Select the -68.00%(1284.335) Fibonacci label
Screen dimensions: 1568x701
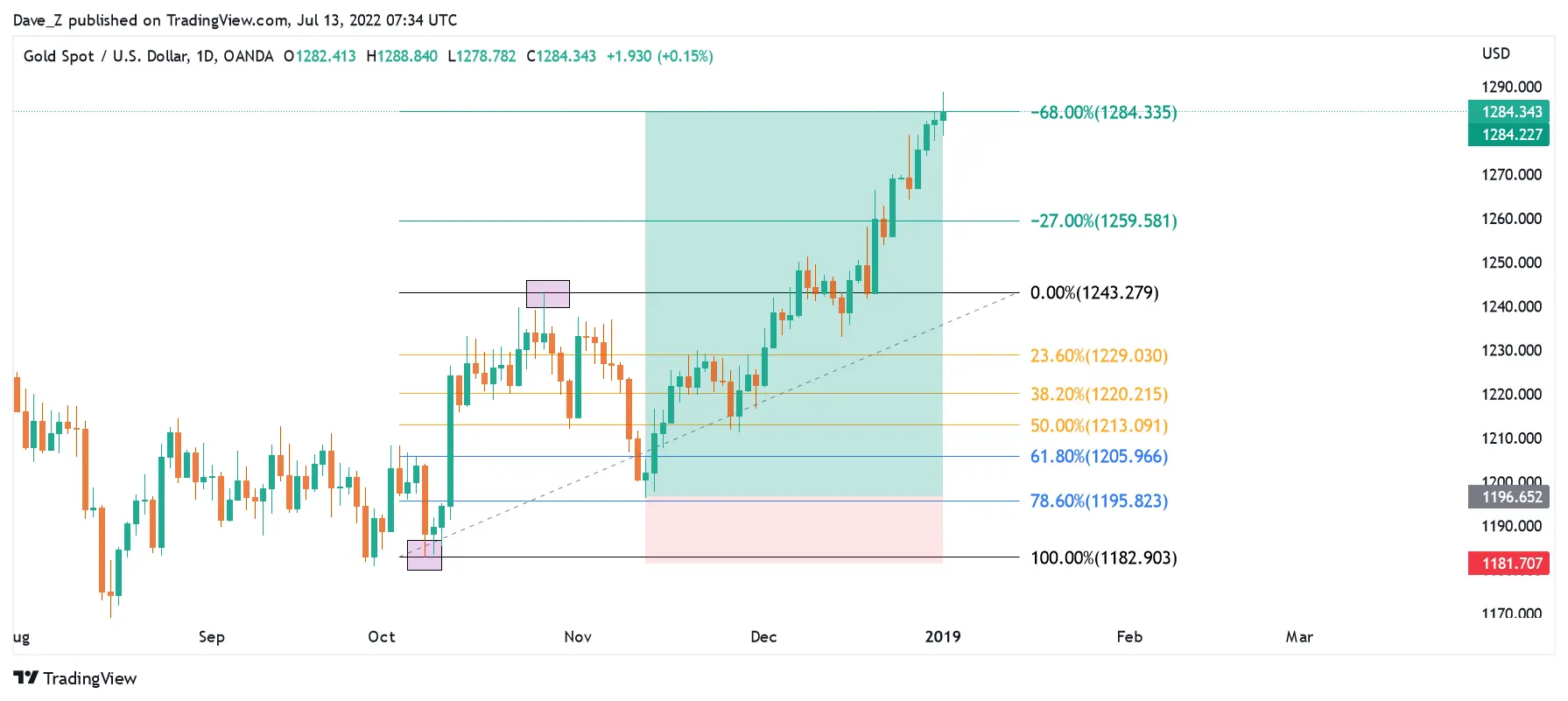pos(1103,112)
